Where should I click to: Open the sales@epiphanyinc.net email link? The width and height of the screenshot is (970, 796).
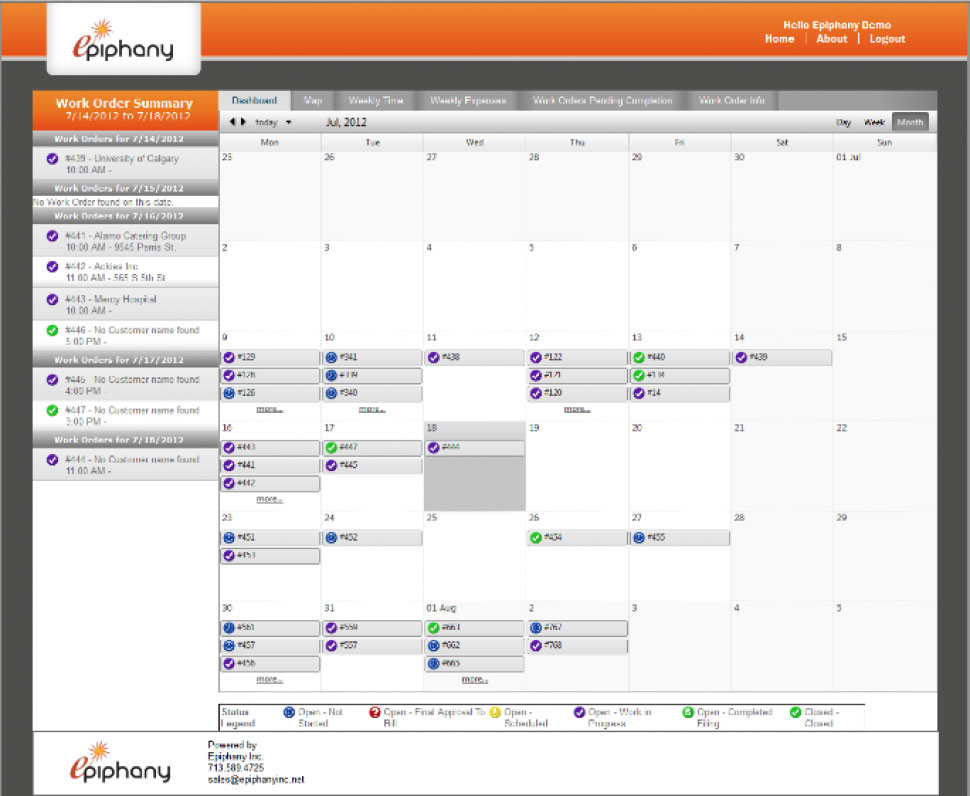click(256, 780)
